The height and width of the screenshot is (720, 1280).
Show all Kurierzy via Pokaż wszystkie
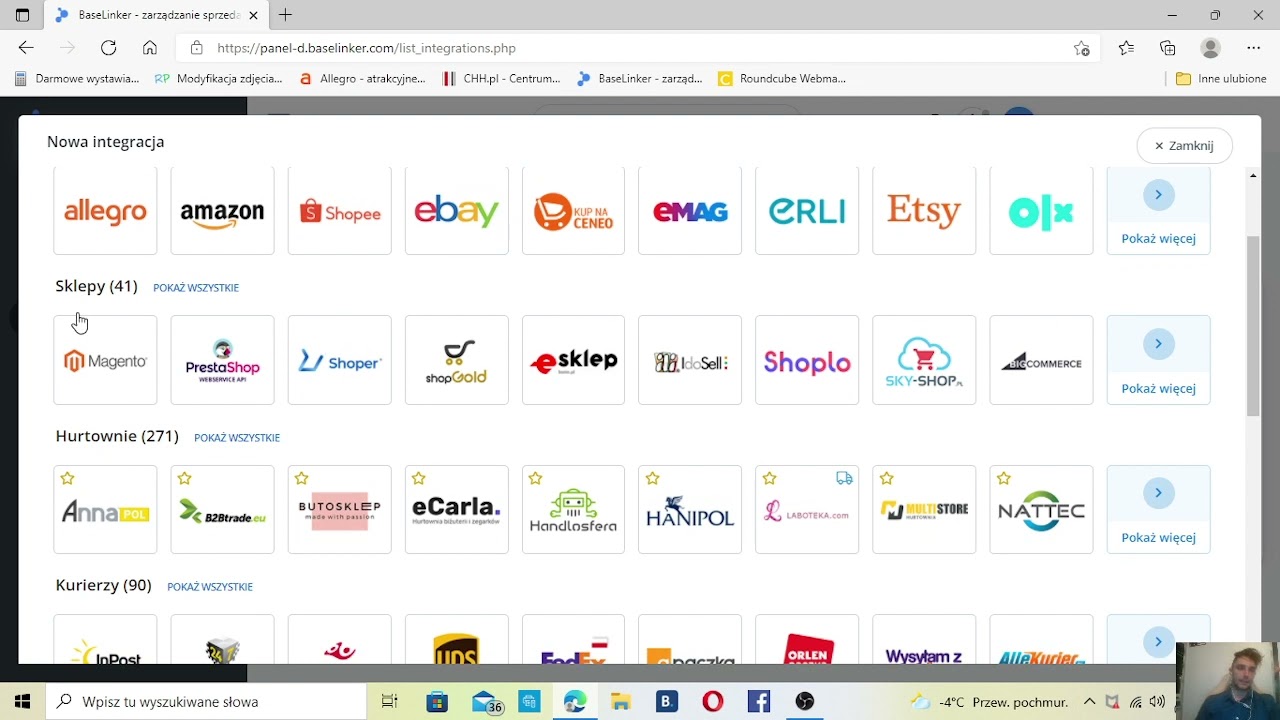click(x=210, y=587)
